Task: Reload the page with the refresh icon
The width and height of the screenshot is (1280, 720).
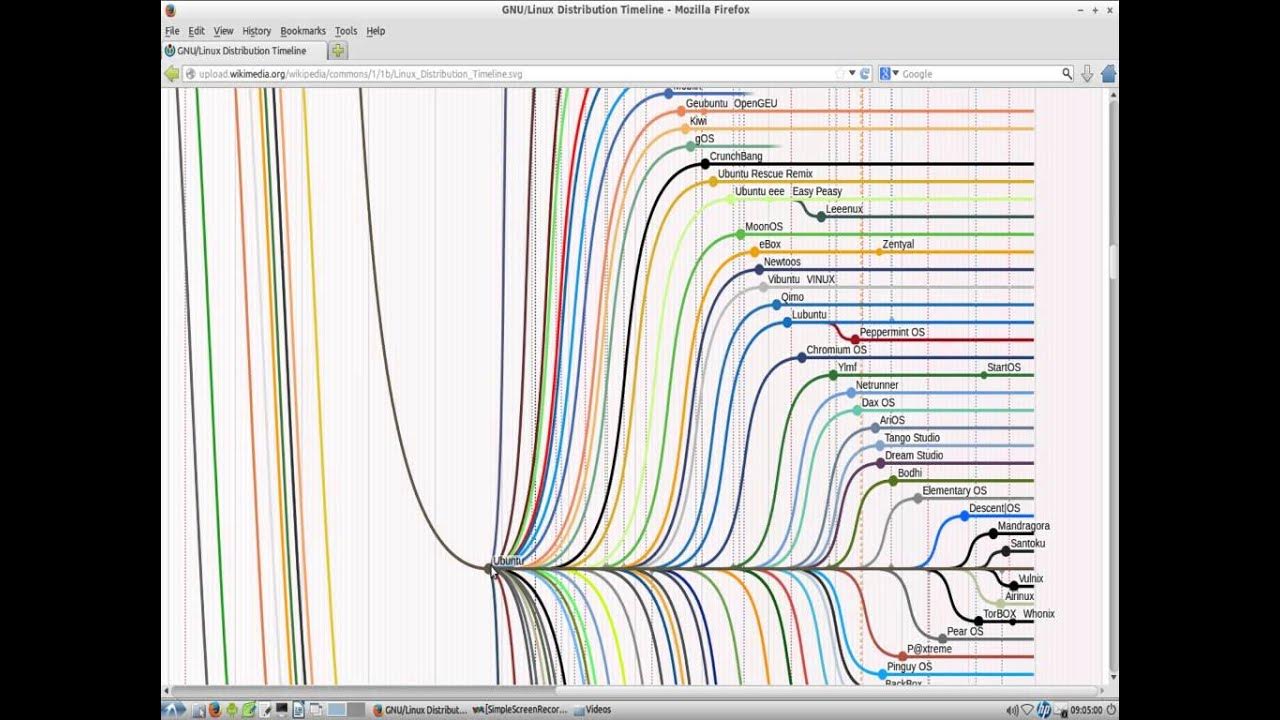Action: point(865,74)
